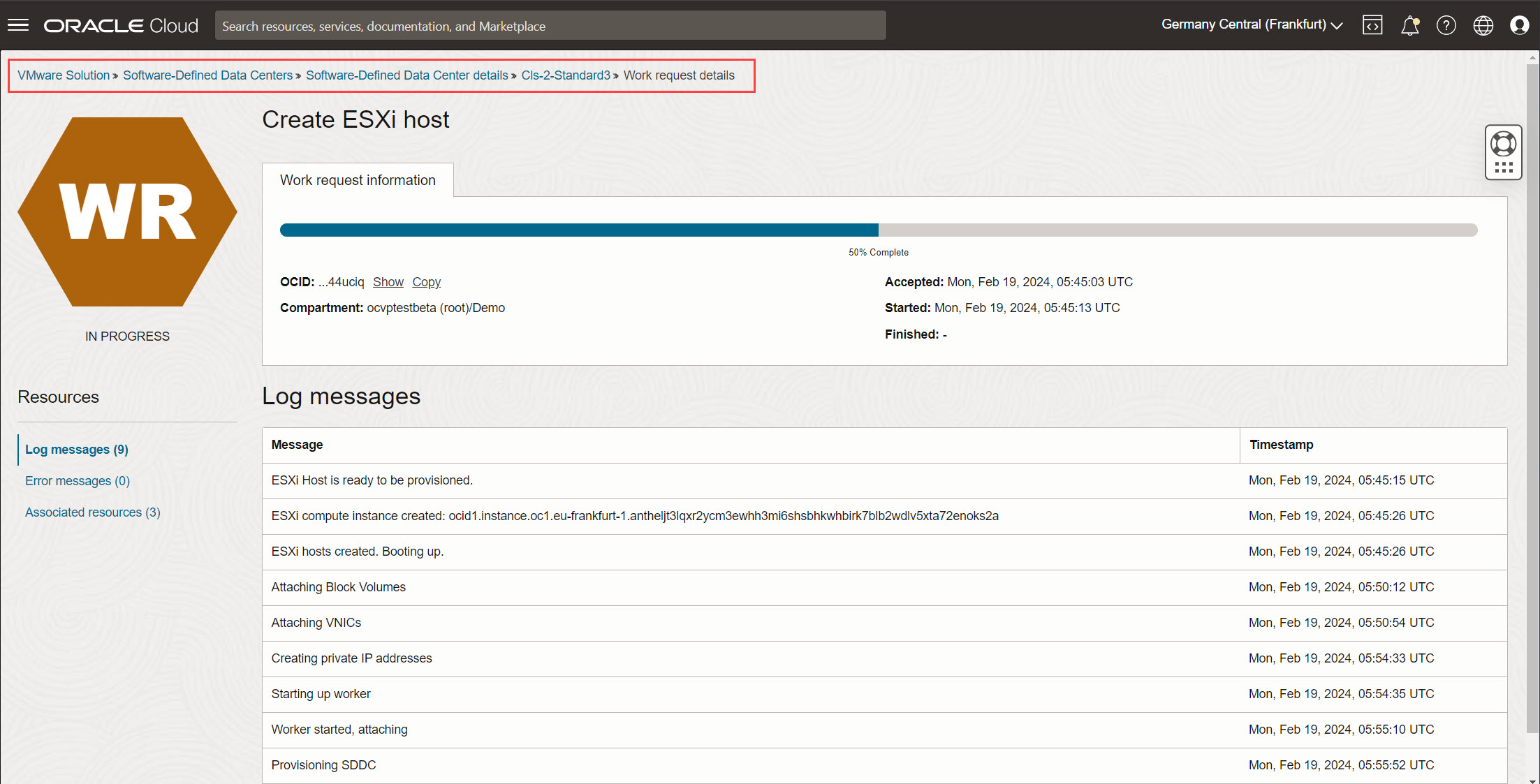Viewport: 1540px width, 784px height.
Task: Click the 'Attaching Block Volumes' log row
Action: (884, 587)
